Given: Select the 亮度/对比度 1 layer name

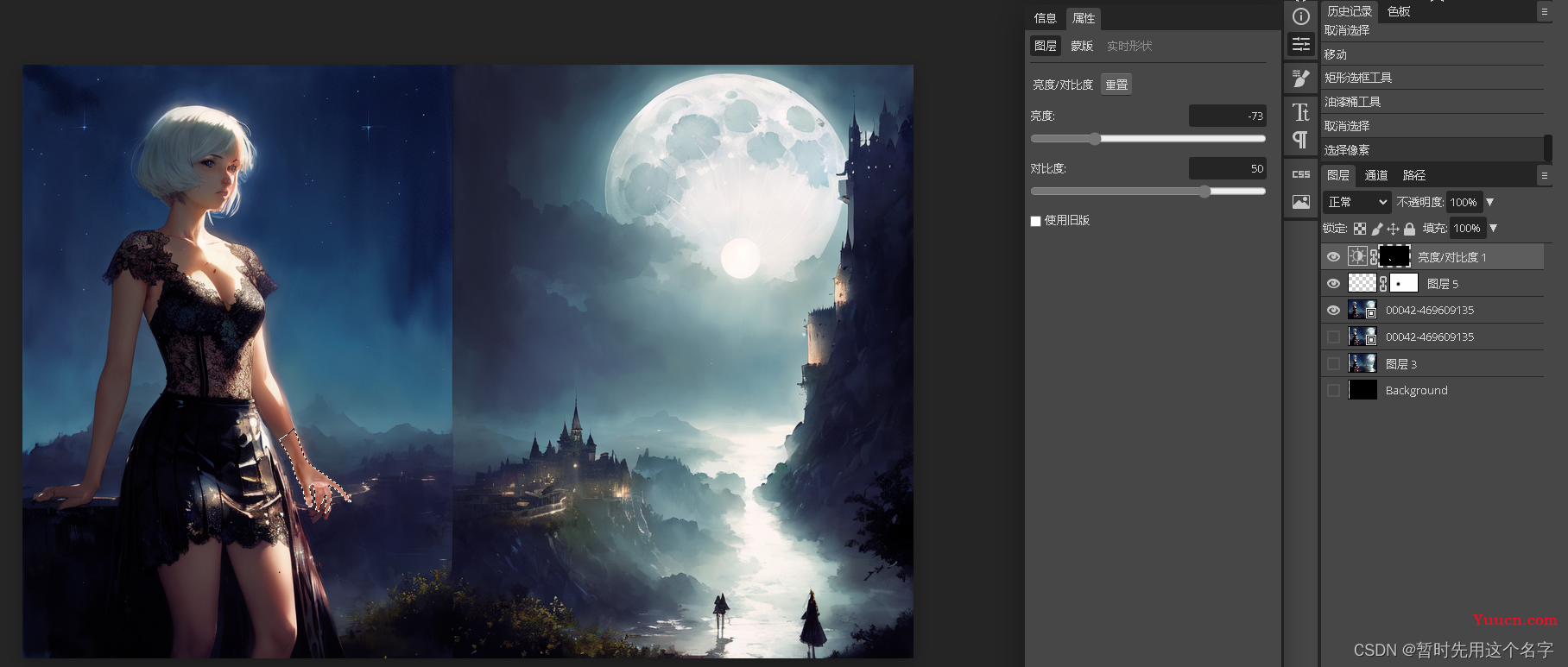Looking at the screenshot, I should pyautogui.click(x=1451, y=257).
